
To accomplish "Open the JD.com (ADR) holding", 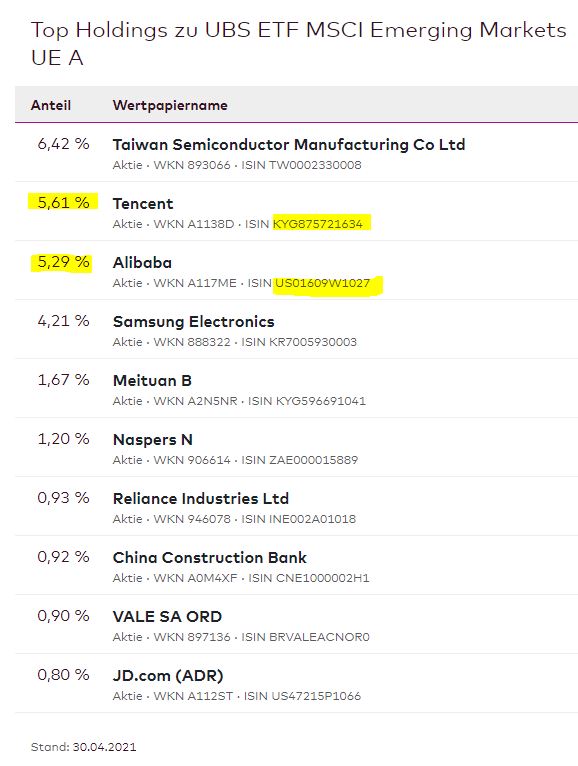I will tap(168, 676).
